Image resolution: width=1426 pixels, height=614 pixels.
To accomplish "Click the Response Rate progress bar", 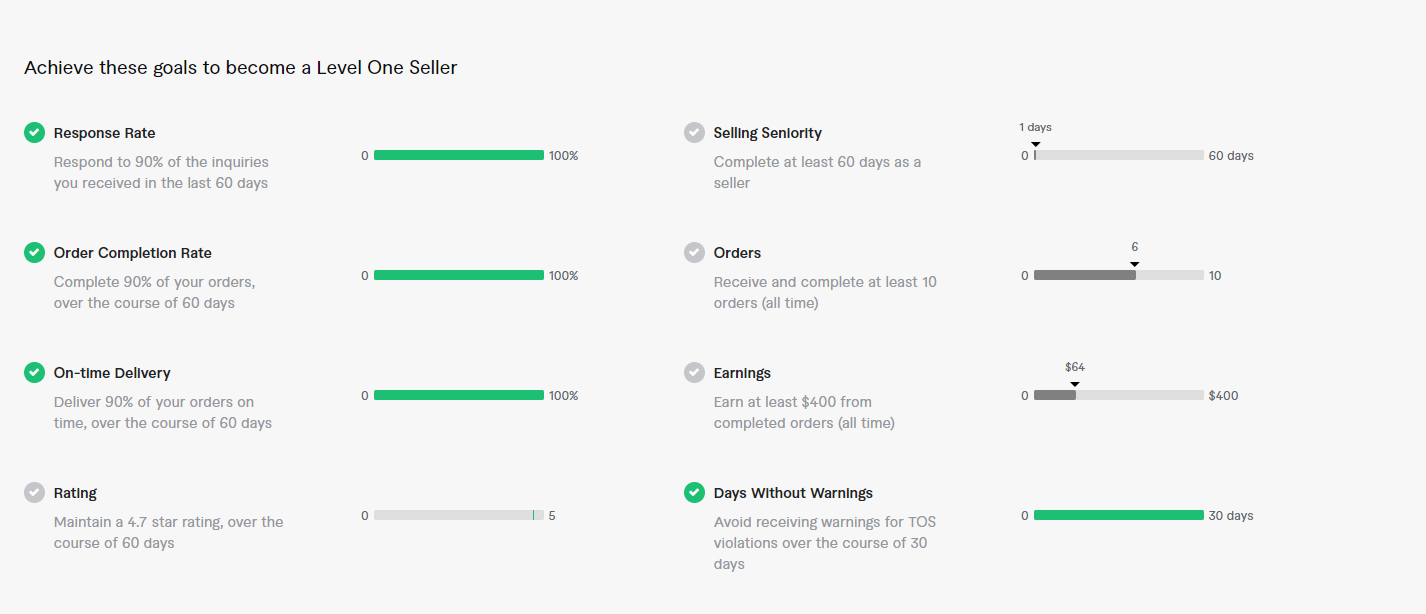I will [459, 156].
